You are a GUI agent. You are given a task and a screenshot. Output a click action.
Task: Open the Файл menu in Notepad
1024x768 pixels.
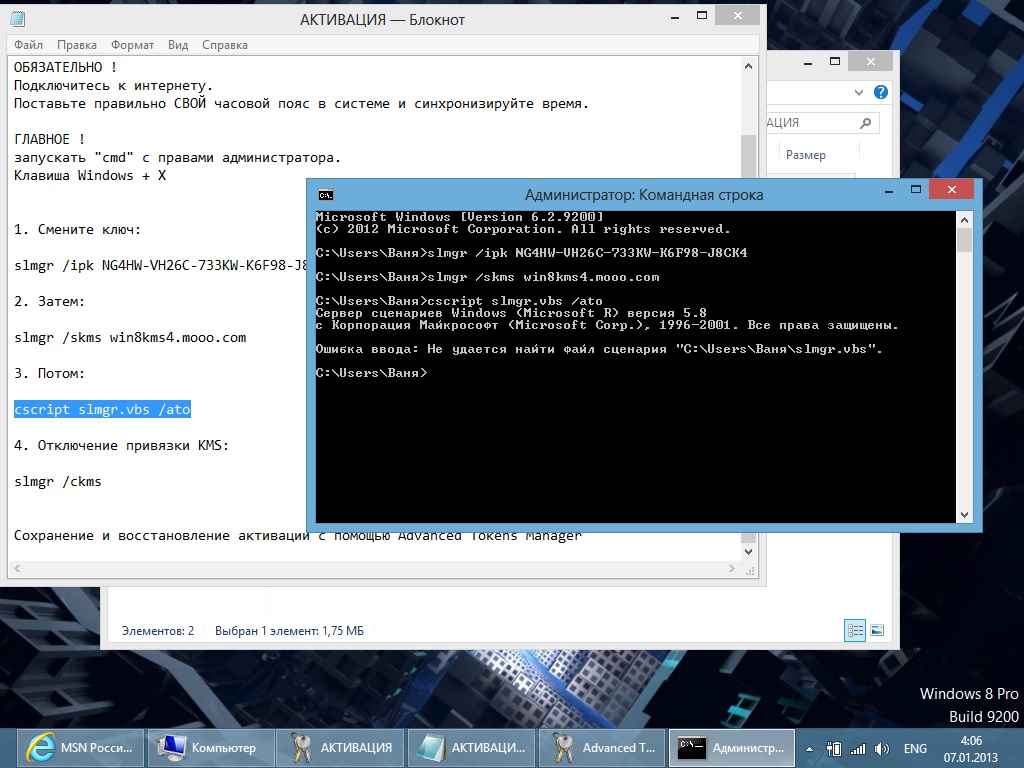click(x=28, y=45)
